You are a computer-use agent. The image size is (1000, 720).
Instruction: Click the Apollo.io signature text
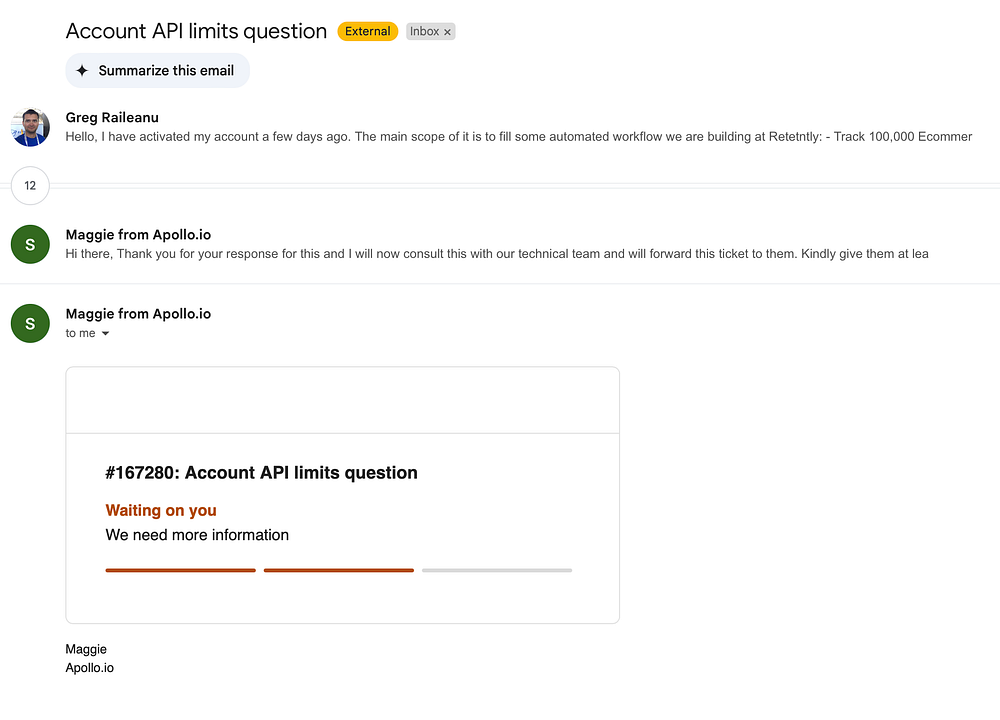tap(89, 668)
